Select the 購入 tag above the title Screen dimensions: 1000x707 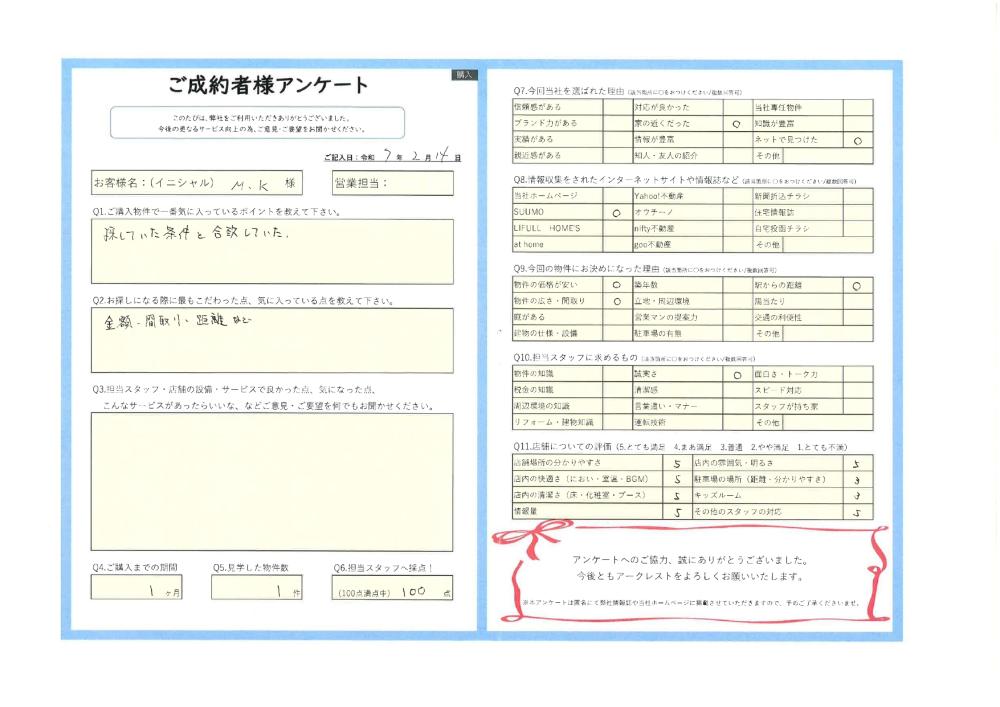pos(464,75)
